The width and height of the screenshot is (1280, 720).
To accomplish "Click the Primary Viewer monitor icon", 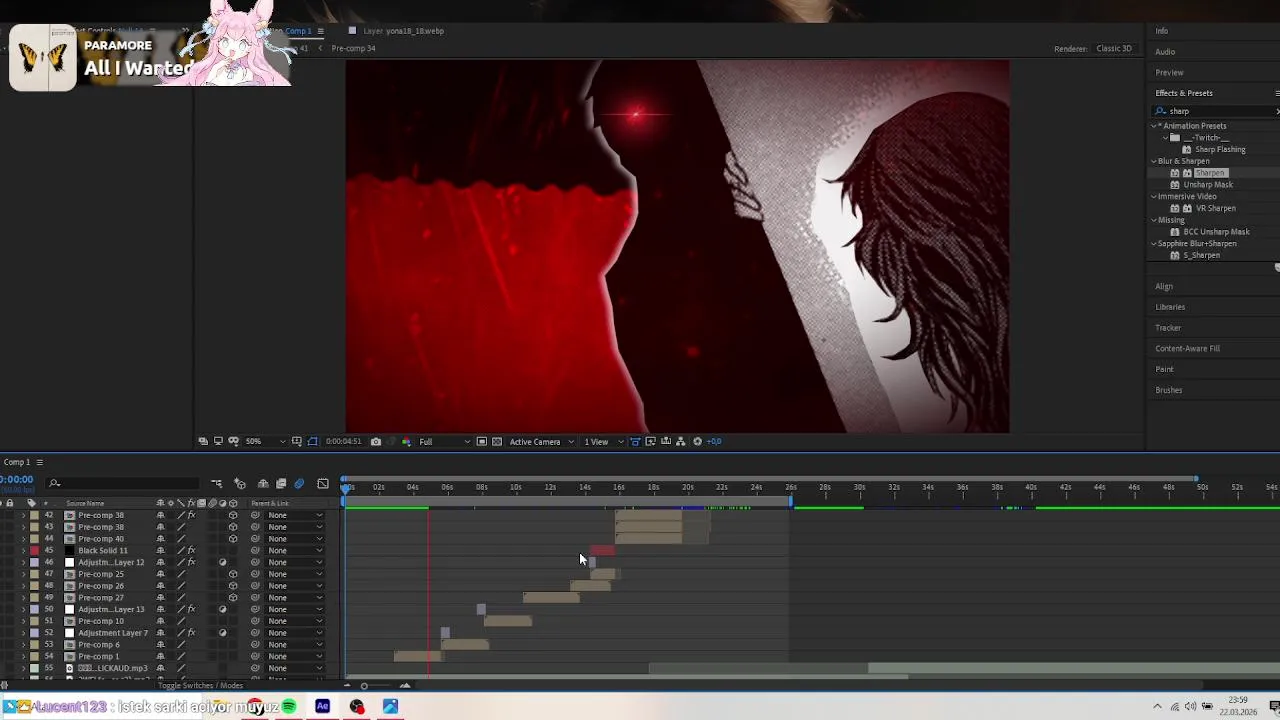I will click(218, 441).
